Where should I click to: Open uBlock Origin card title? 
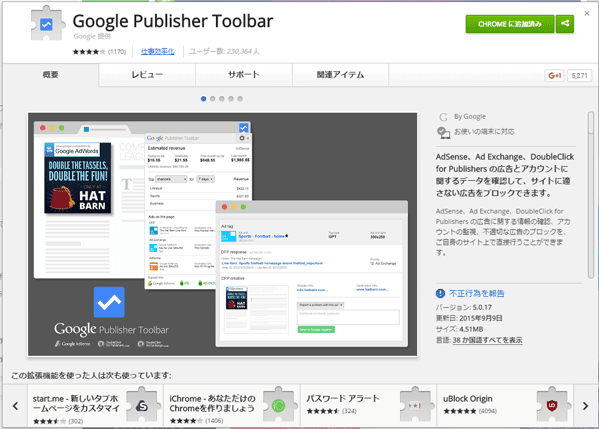coord(468,398)
